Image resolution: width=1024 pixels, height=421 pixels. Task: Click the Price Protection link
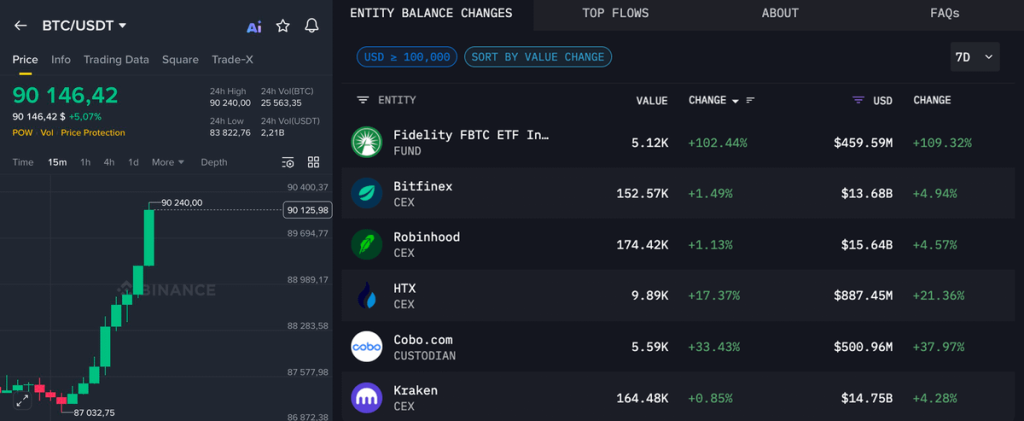[x=92, y=132]
